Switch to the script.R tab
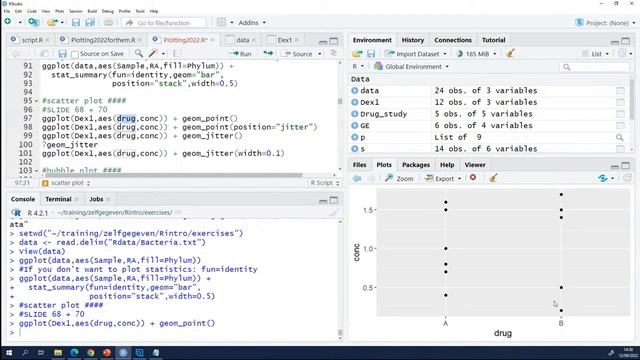 click(32, 40)
